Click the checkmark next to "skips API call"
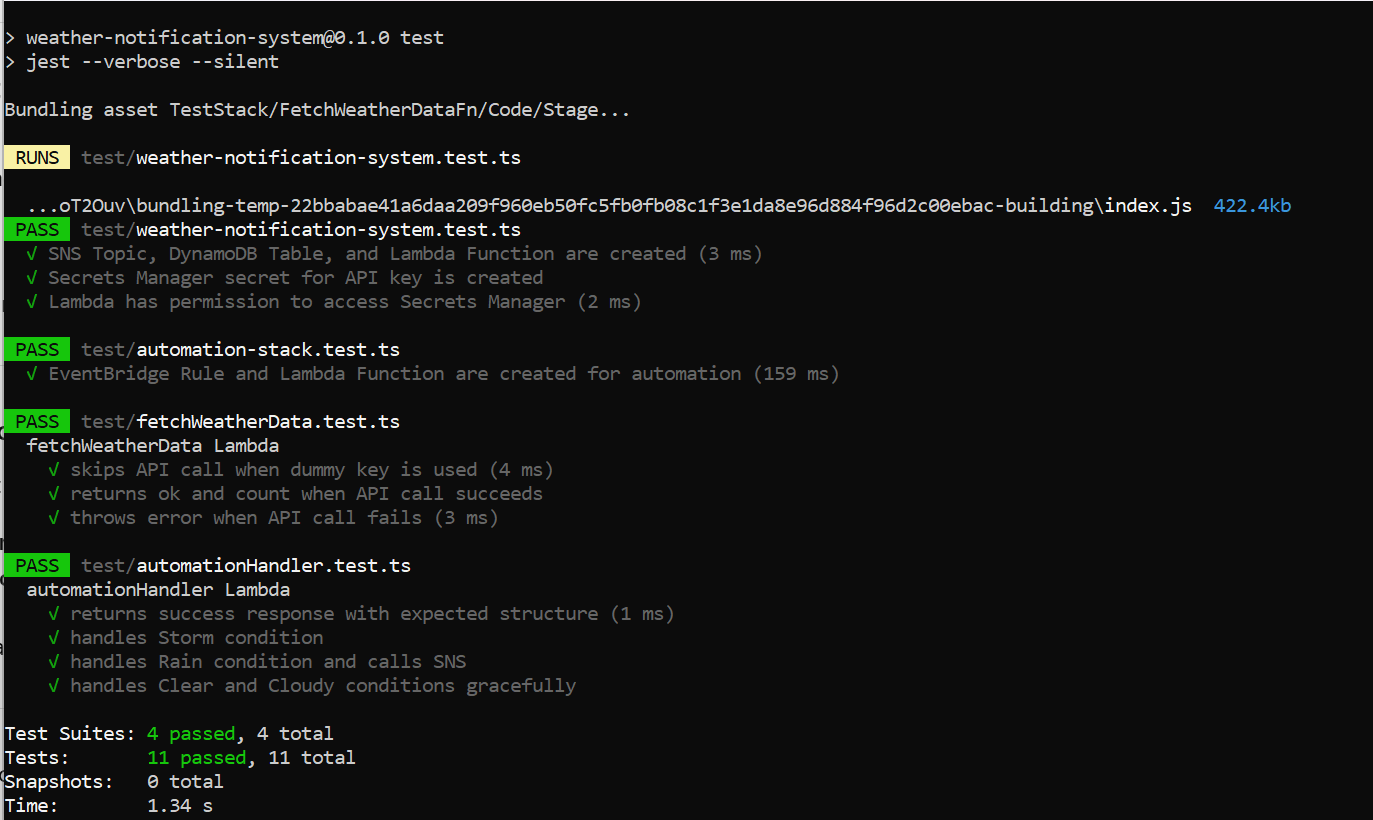Image resolution: width=1373 pixels, height=820 pixels. pos(54,470)
